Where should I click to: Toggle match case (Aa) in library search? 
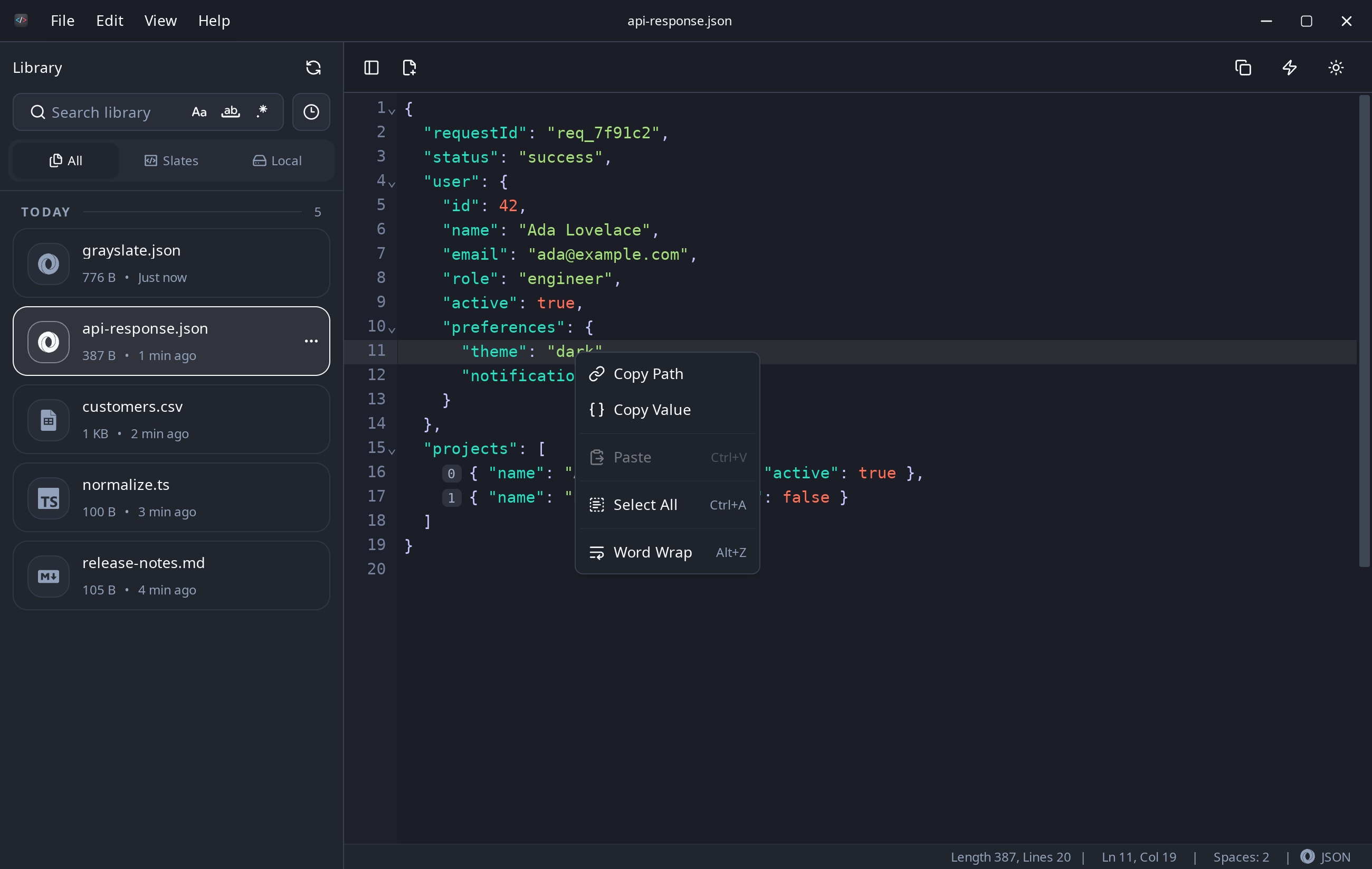[199, 112]
